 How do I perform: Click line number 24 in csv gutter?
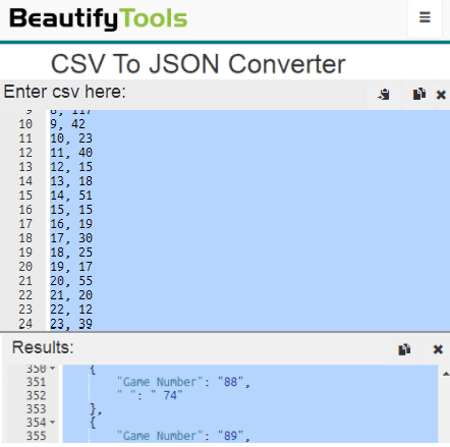click(x=26, y=324)
